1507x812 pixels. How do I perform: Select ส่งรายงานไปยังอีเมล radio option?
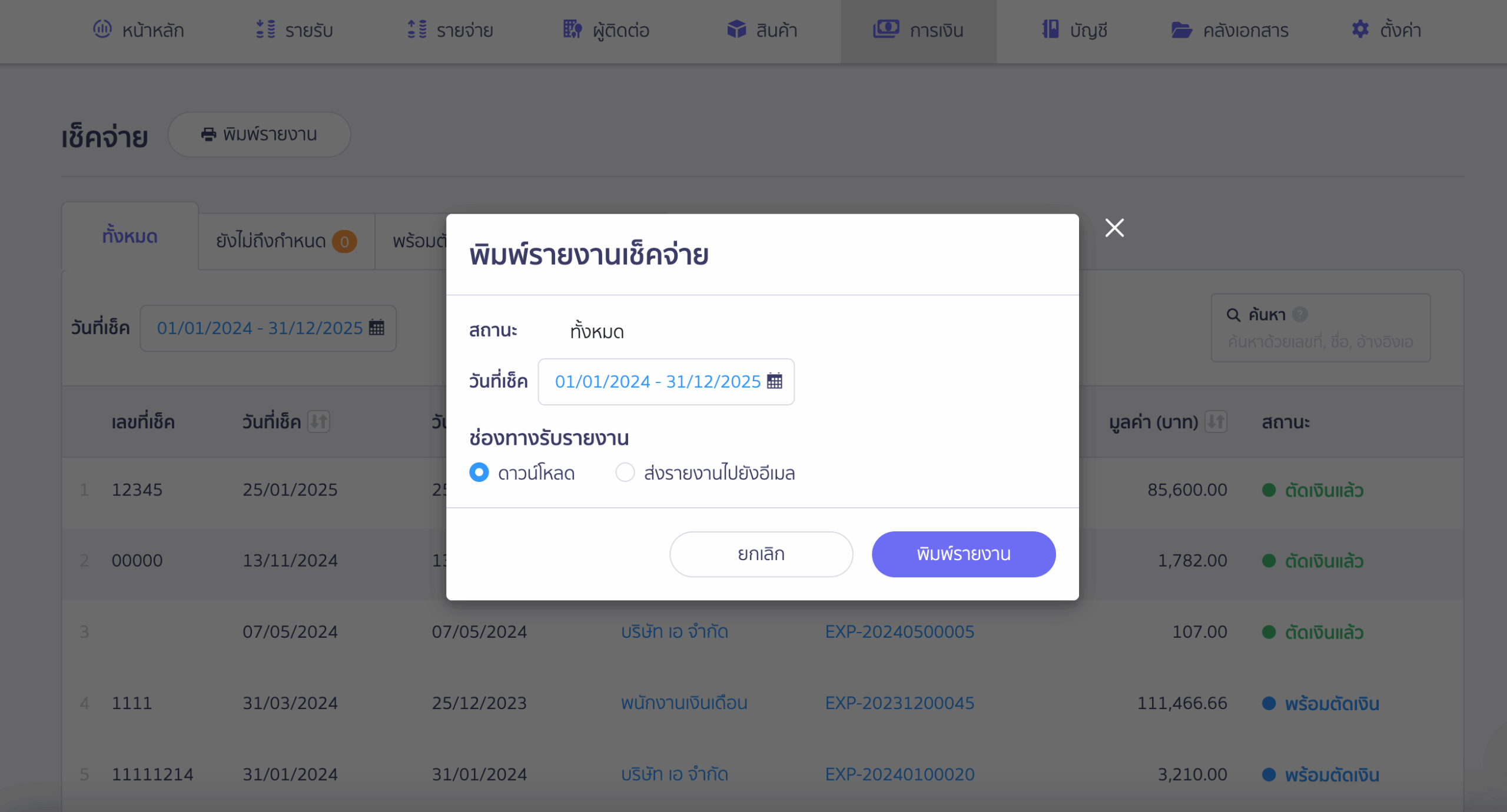point(625,472)
